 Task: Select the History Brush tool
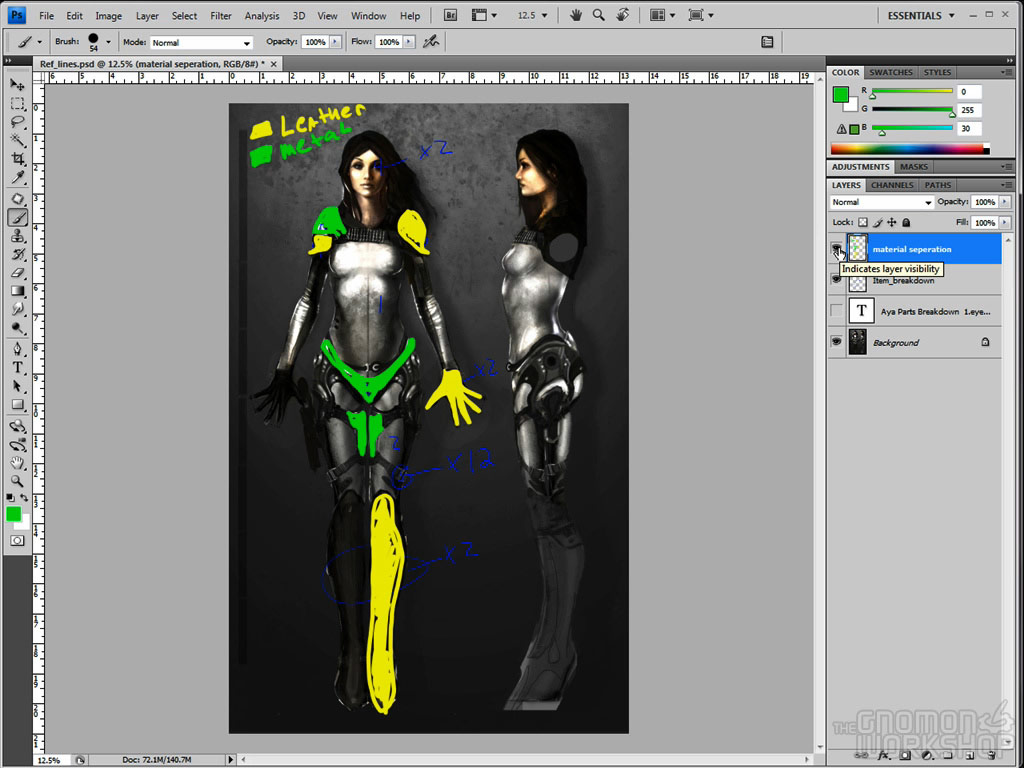(x=18, y=254)
